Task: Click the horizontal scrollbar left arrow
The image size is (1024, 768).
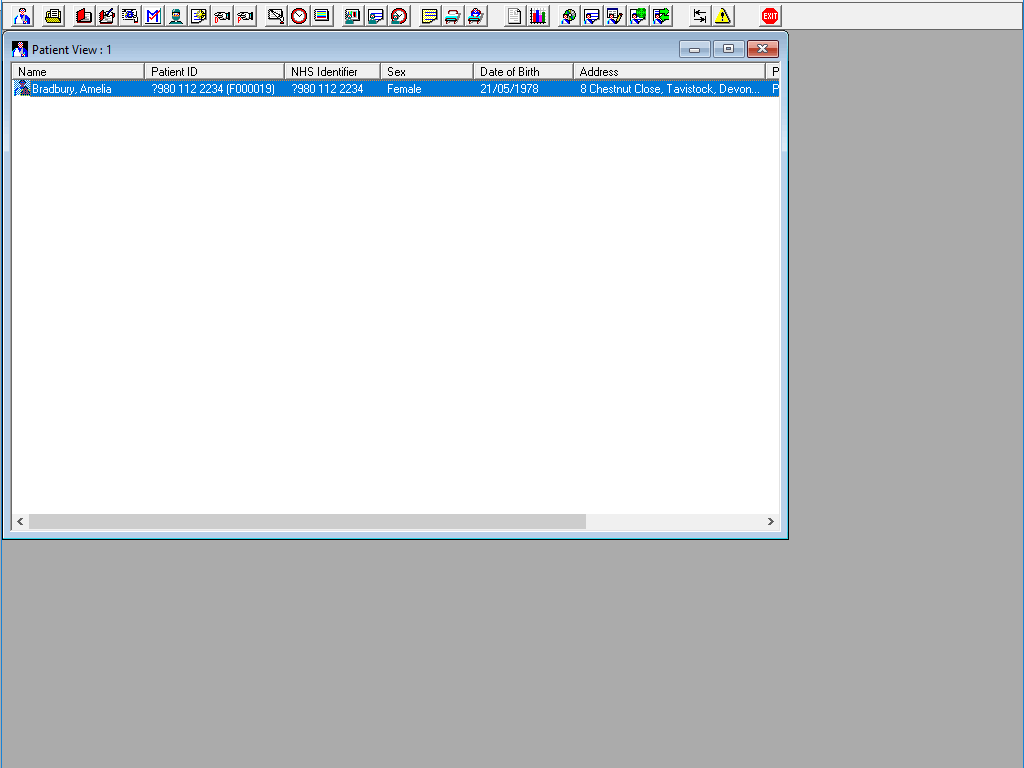Action: point(20,521)
